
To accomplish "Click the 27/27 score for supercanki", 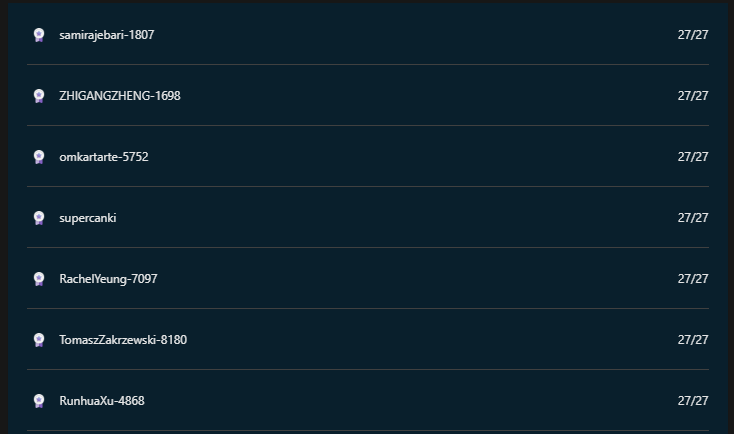I will coord(693,218).
